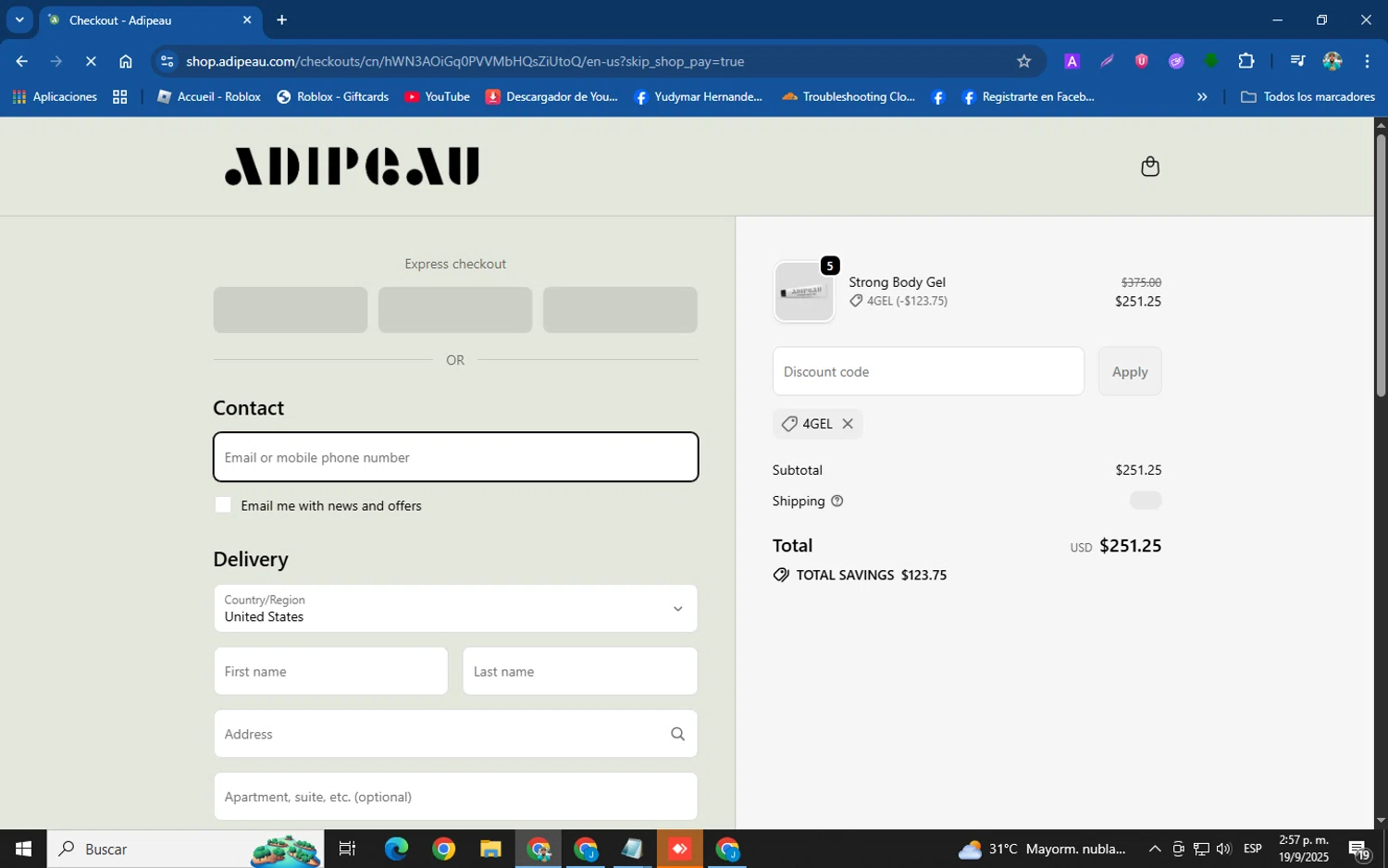Open the Accueil - Roblox bookmark
This screenshot has width=1388, height=868.
(x=209, y=96)
